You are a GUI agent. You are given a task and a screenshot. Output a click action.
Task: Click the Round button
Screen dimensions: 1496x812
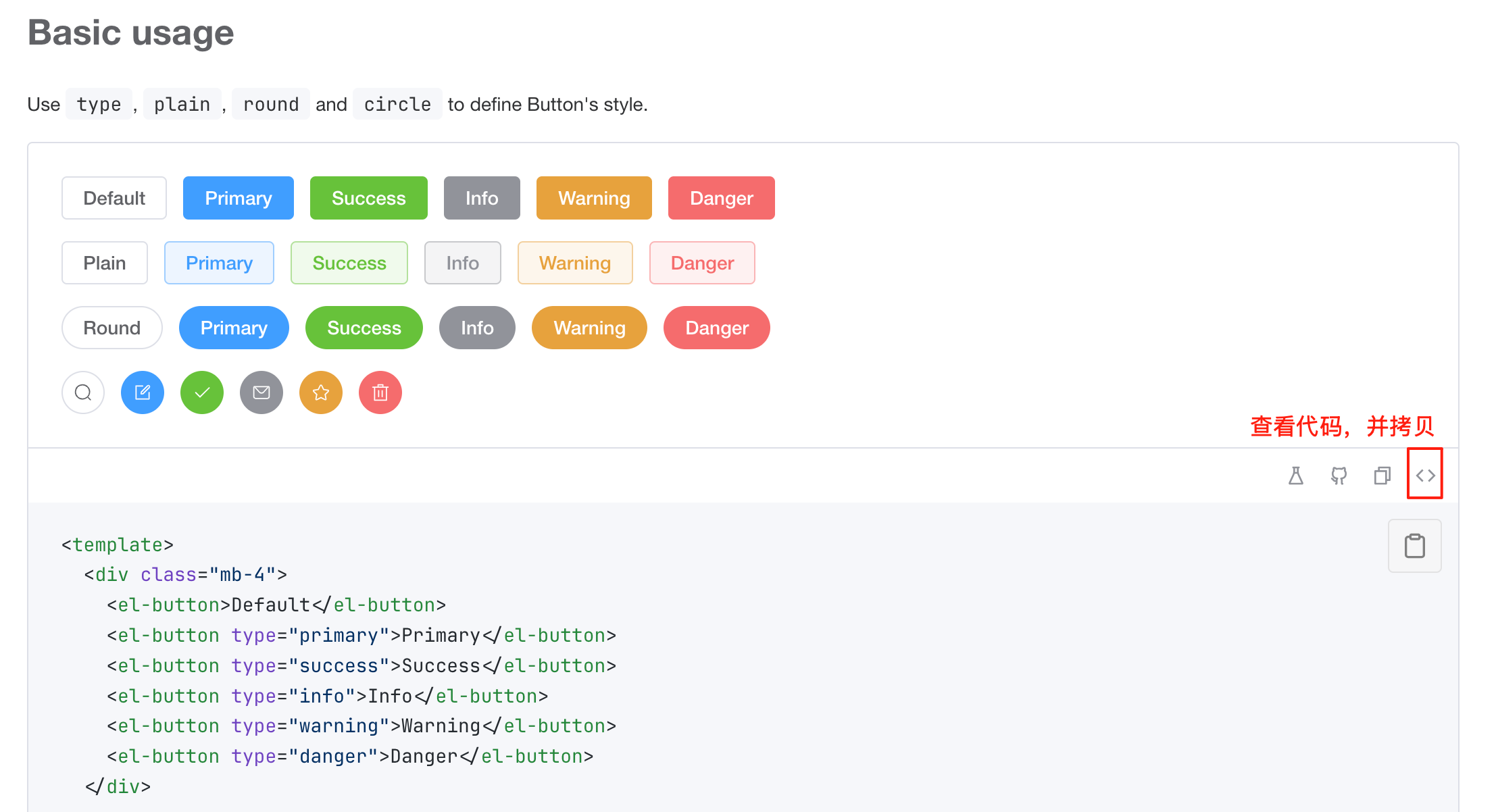click(111, 328)
